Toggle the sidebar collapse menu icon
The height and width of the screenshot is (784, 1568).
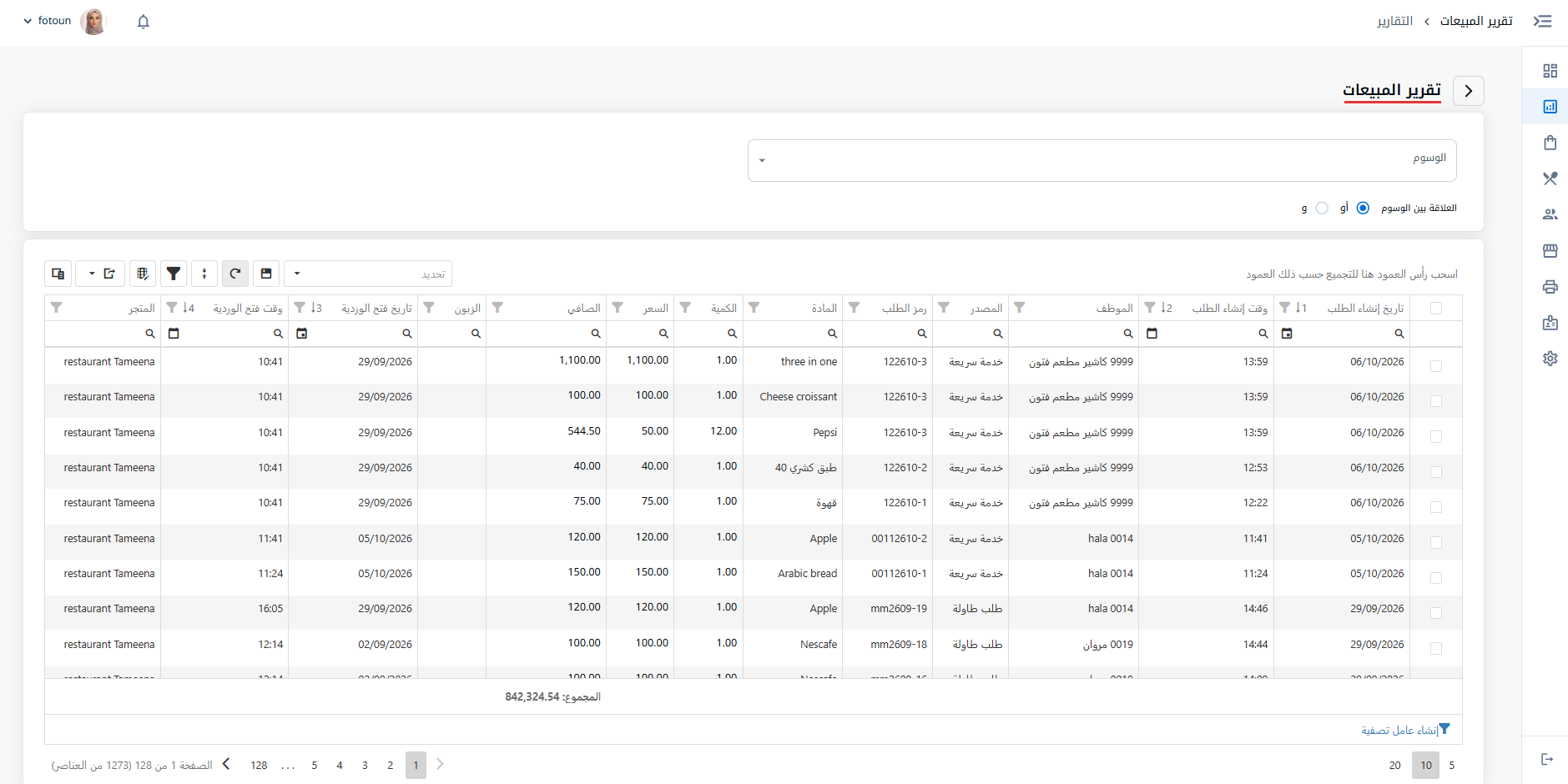[1543, 21]
